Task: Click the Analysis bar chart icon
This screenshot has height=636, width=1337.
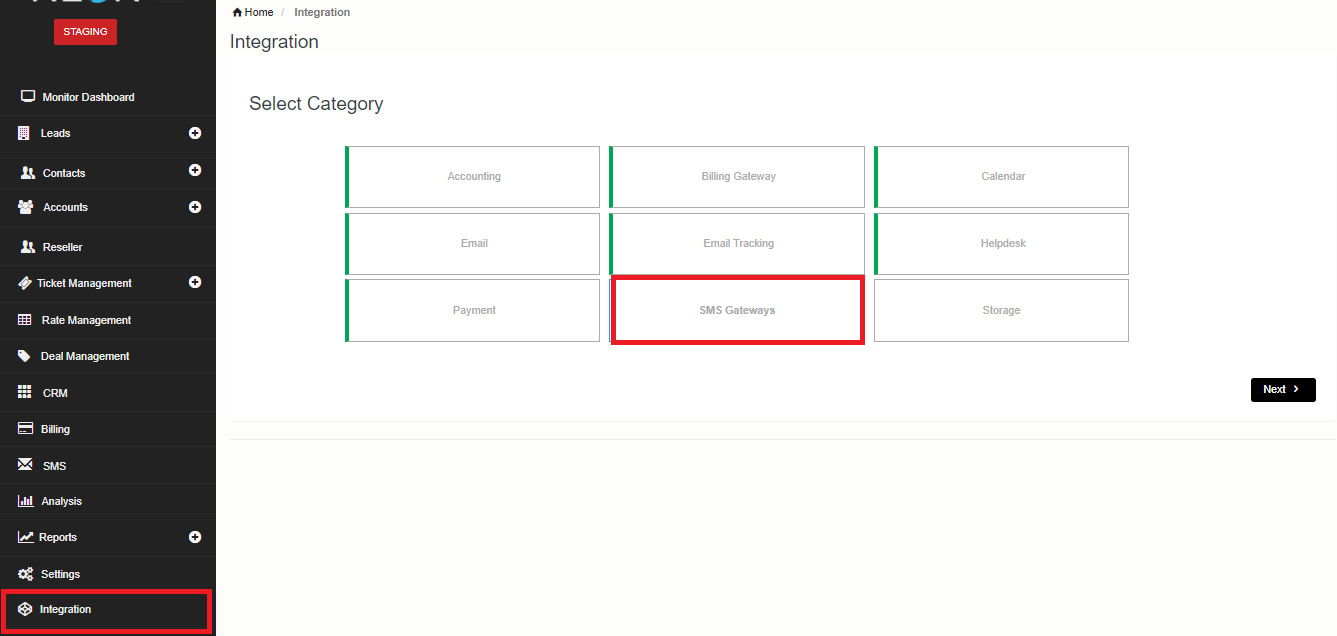Action: click(25, 501)
